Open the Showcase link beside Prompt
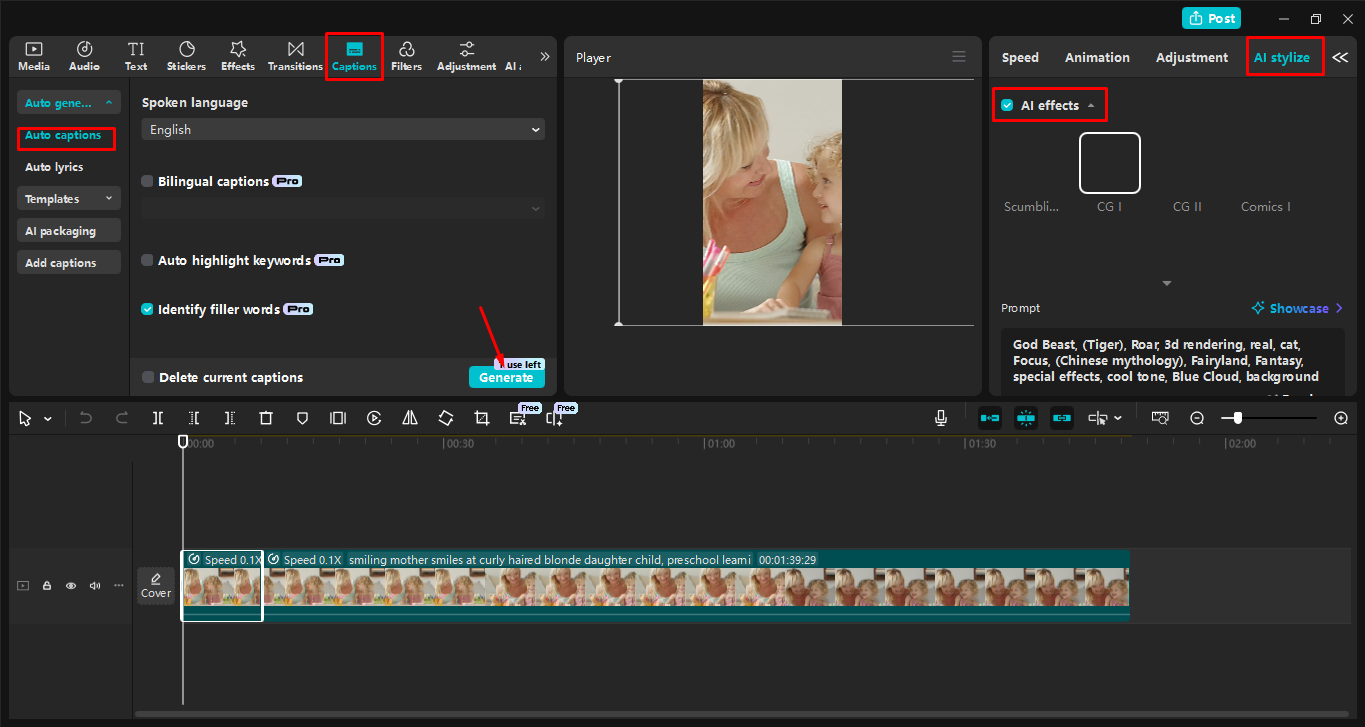The width and height of the screenshot is (1365, 727). tap(1297, 308)
